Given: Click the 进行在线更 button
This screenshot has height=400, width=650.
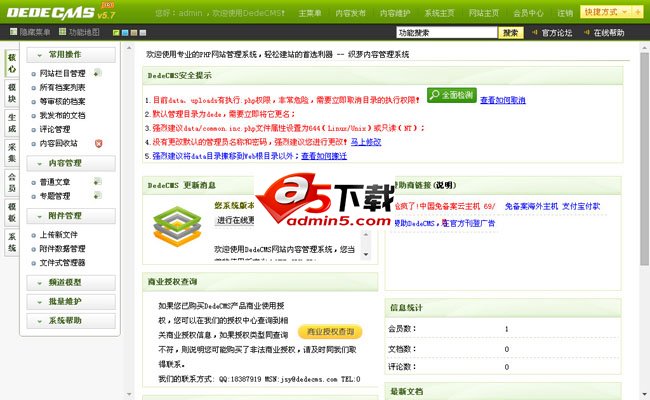Looking at the screenshot, I should pos(235,221).
